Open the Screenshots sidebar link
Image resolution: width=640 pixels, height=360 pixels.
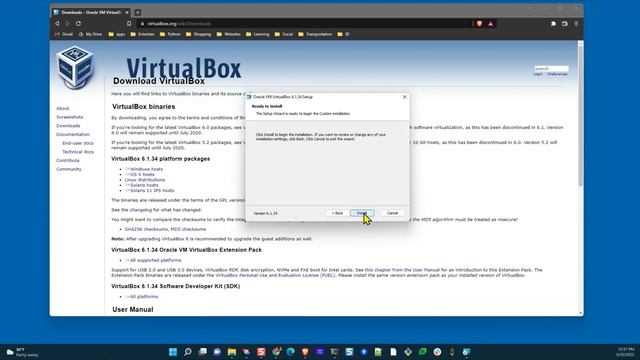[x=69, y=117]
